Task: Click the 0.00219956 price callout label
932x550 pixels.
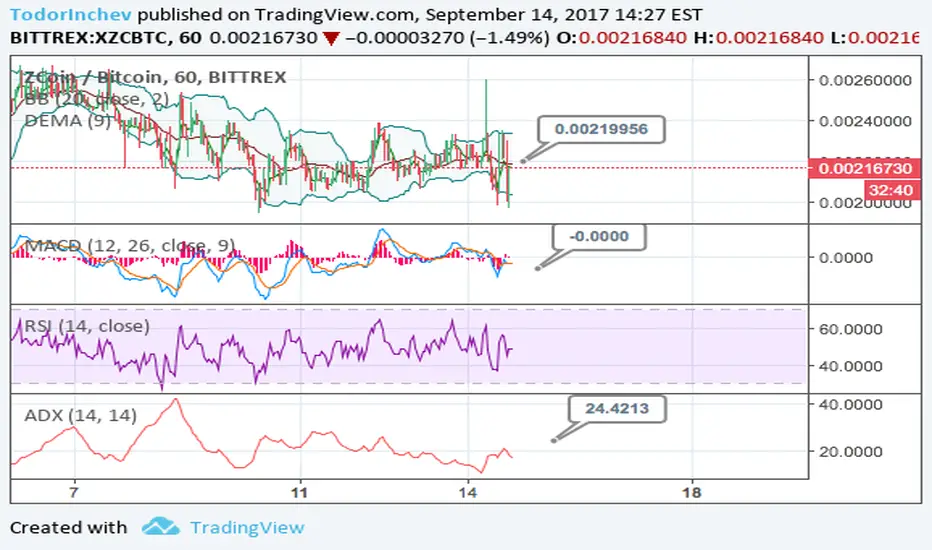Action: pyautogui.click(x=601, y=129)
